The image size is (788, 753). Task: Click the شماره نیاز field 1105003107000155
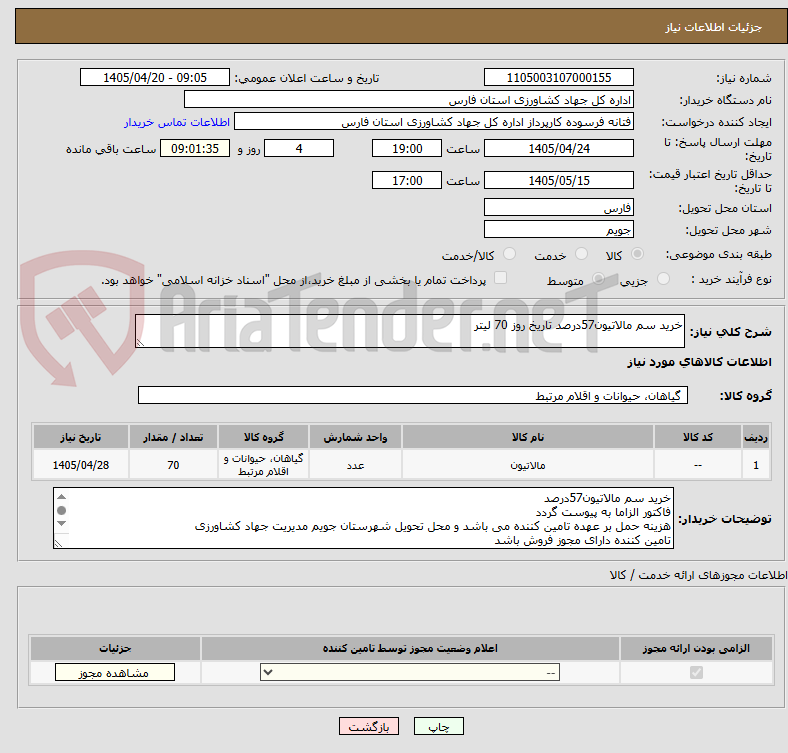click(558, 77)
